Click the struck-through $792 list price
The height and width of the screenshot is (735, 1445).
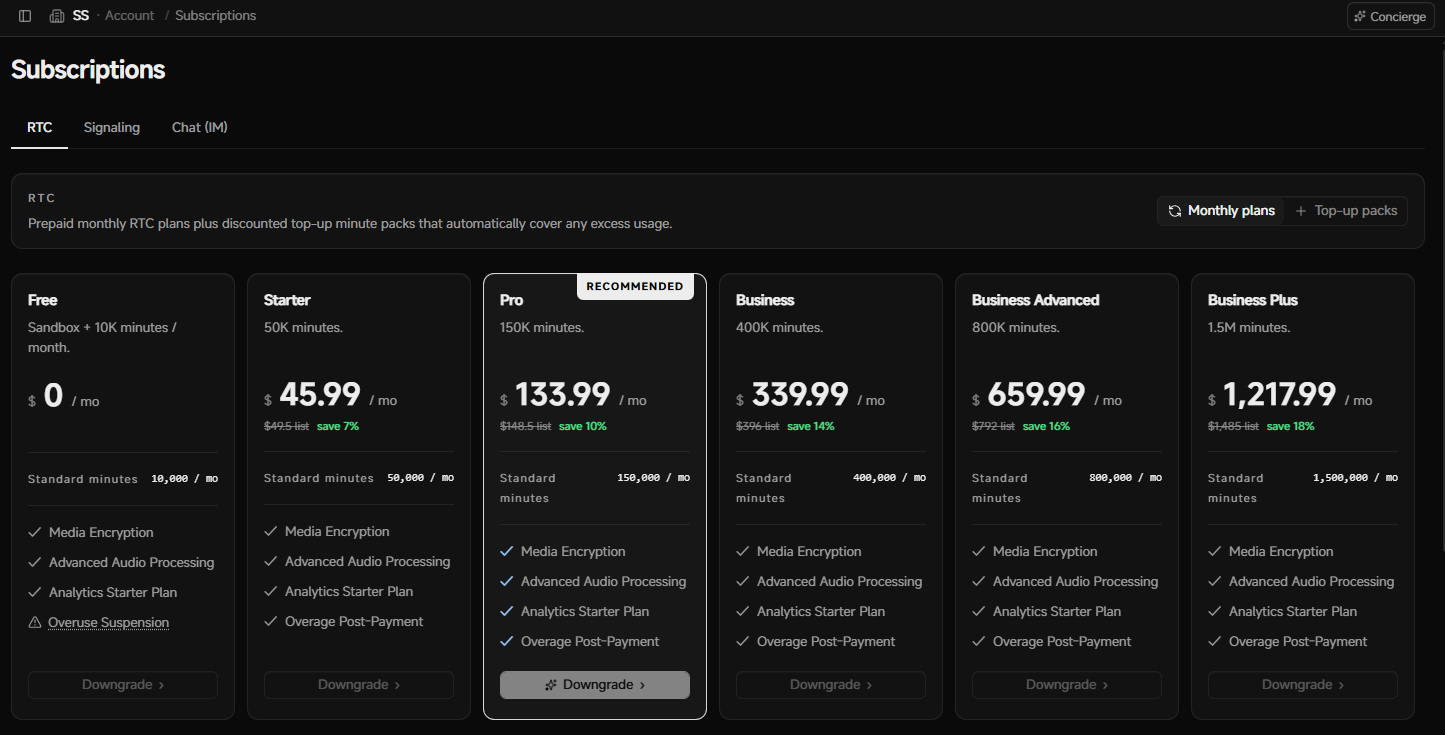coord(993,426)
